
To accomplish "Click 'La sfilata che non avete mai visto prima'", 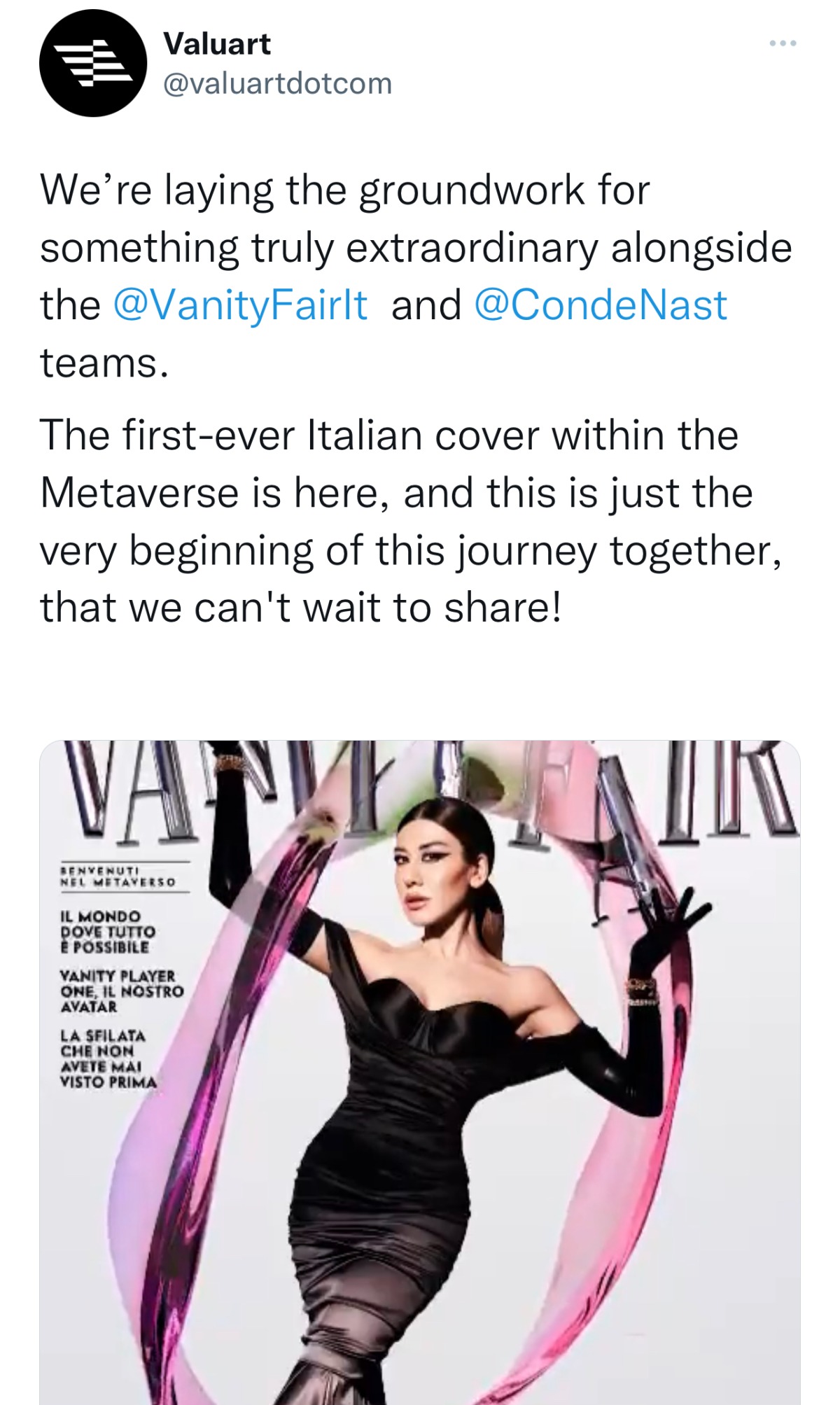I will (x=108, y=1058).
